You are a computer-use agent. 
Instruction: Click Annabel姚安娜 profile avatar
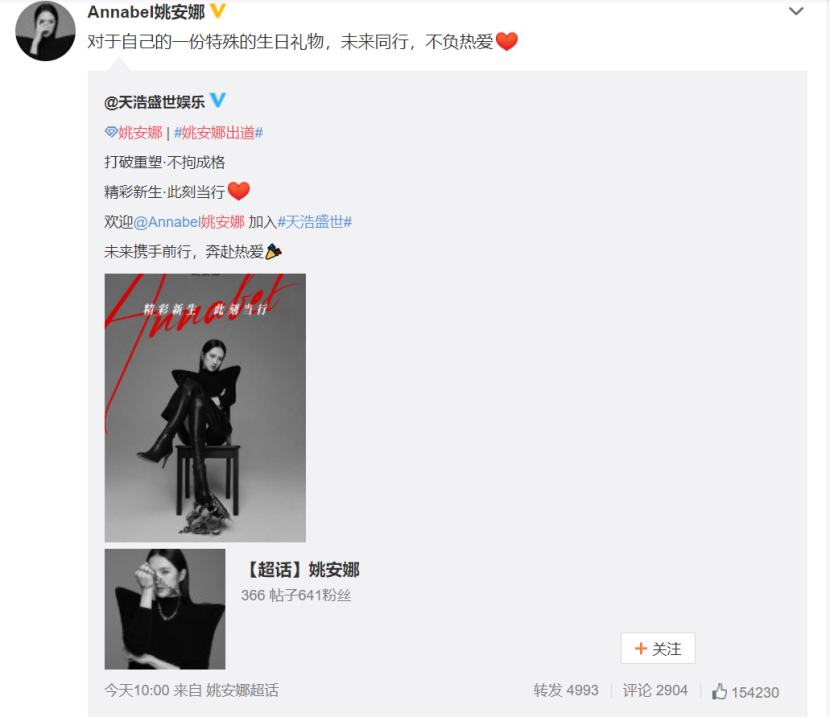coord(46,31)
